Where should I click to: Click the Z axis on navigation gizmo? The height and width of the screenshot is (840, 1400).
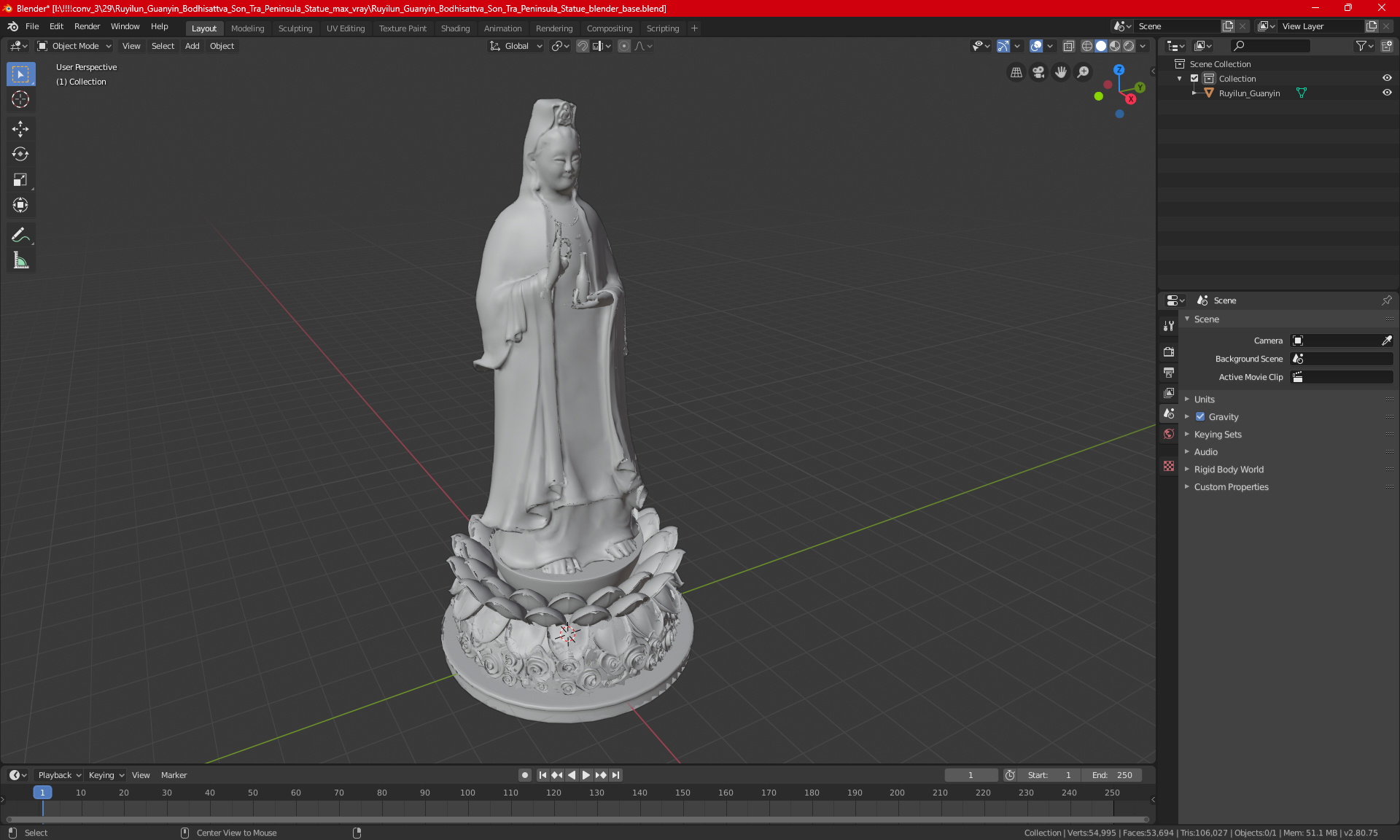click(1119, 69)
